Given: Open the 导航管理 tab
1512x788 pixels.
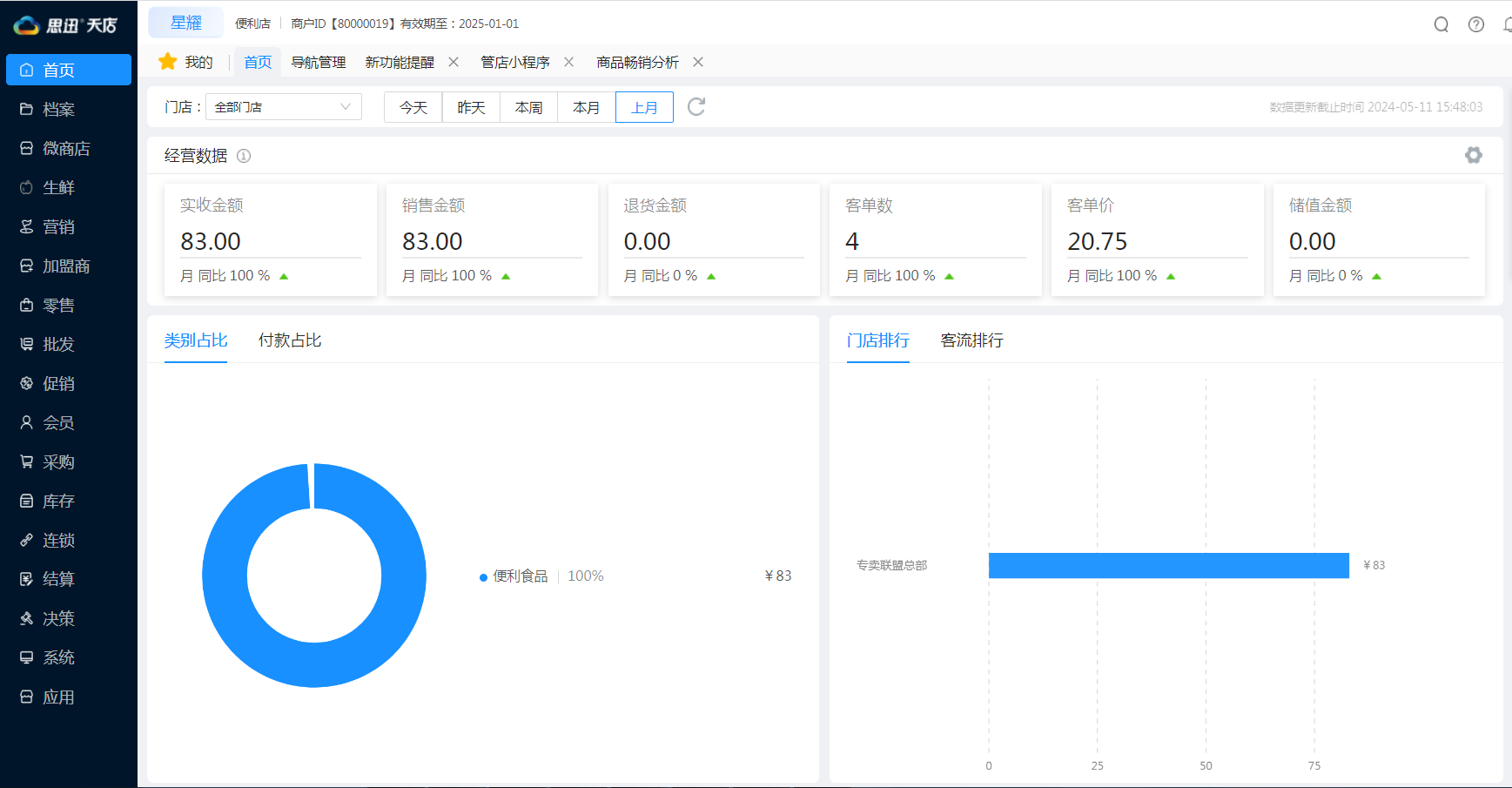Looking at the screenshot, I should point(318,62).
